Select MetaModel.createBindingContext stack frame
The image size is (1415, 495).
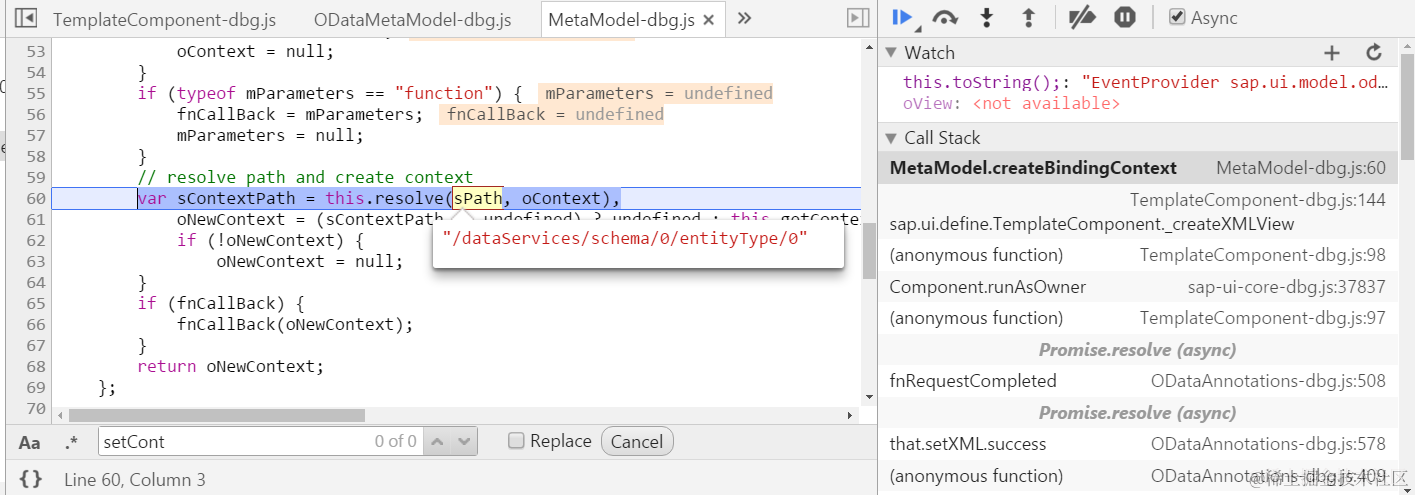click(x=1138, y=168)
